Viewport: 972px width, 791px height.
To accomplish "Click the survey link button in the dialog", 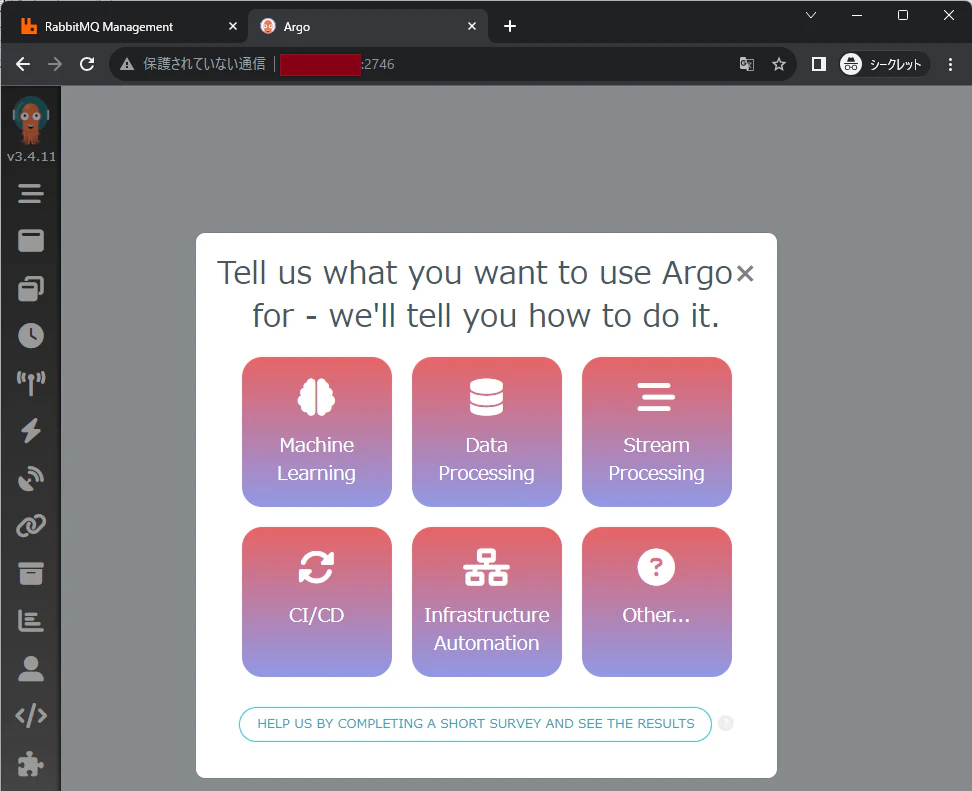I will (x=475, y=723).
